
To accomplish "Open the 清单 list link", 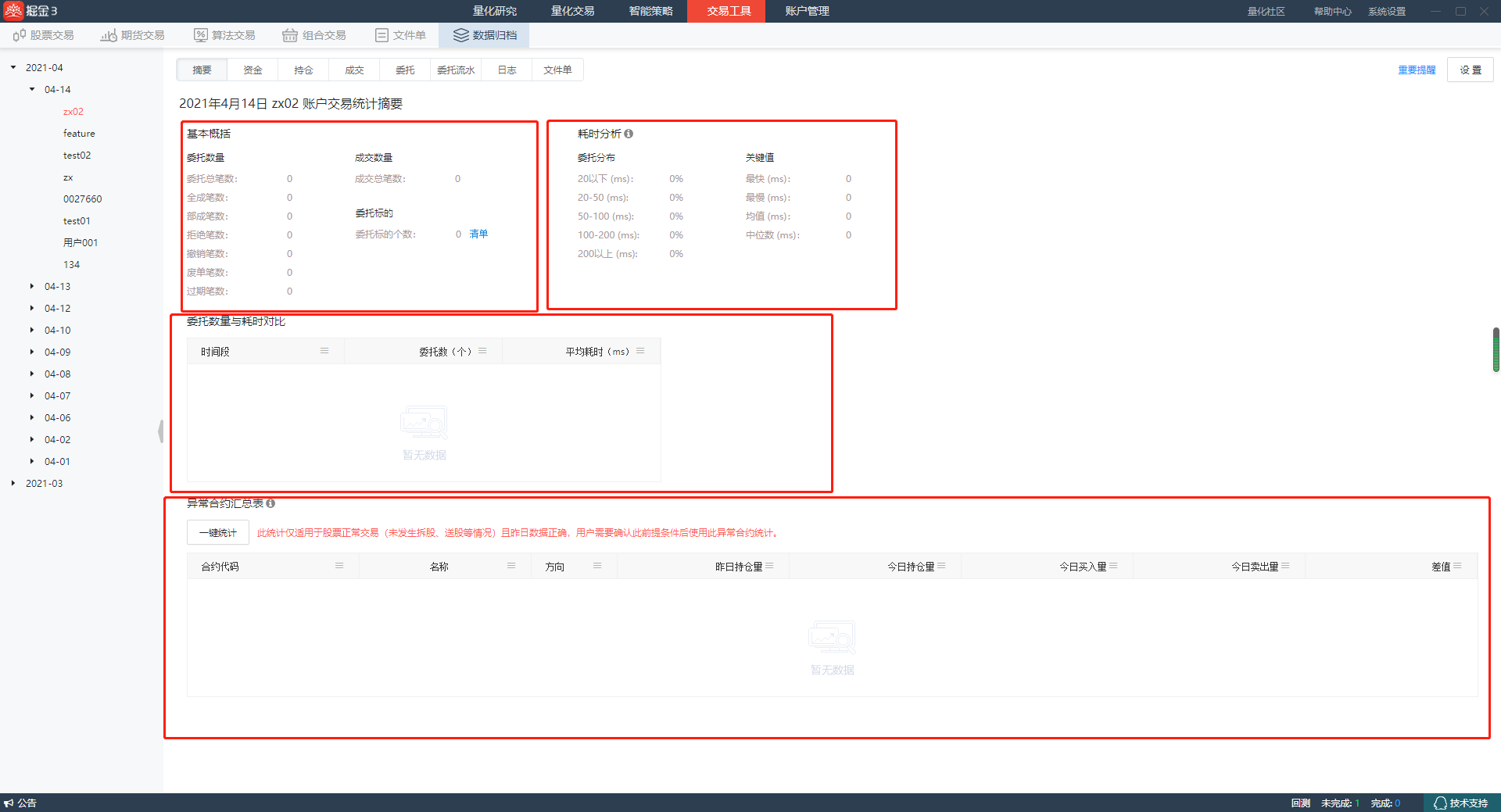I will click(478, 234).
